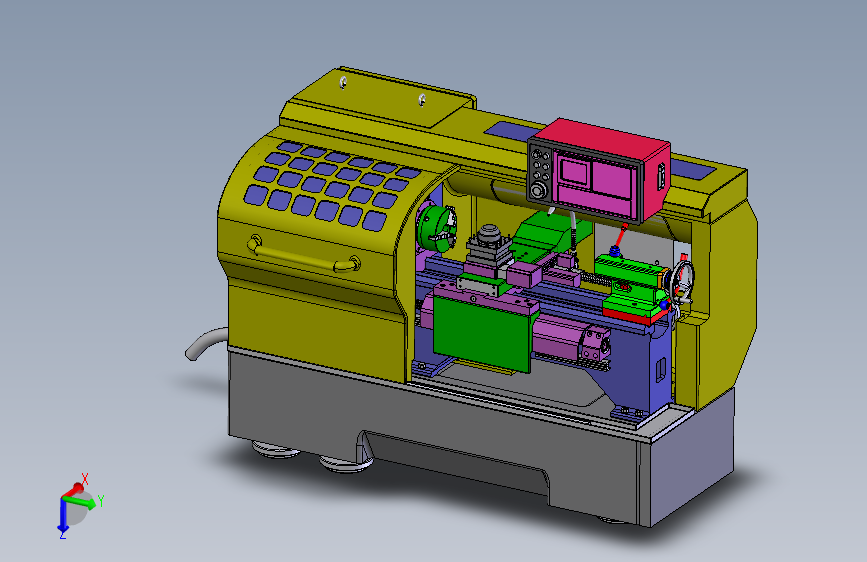Select the yellow door handle bar
The width and height of the screenshot is (867, 562).
[x=303, y=256]
